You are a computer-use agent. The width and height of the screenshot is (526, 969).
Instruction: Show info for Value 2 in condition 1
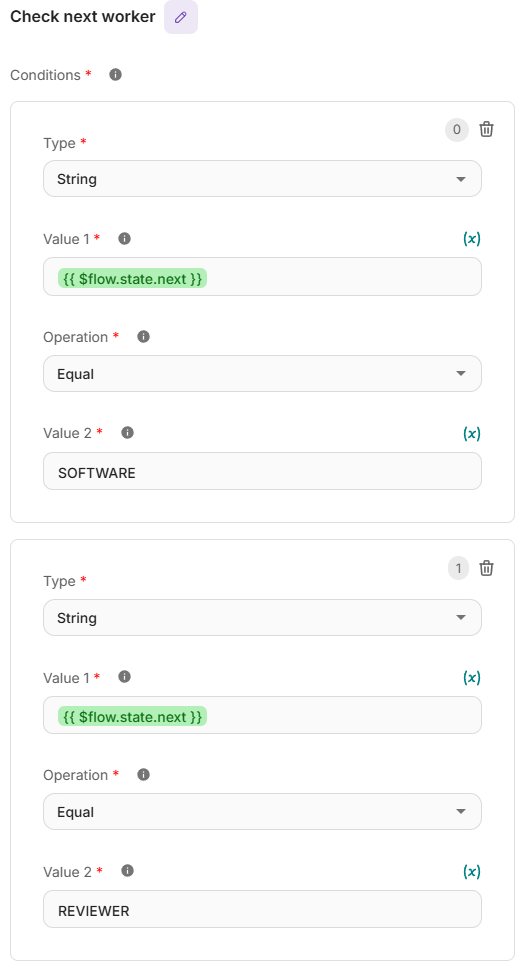click(x=127, y=871)
